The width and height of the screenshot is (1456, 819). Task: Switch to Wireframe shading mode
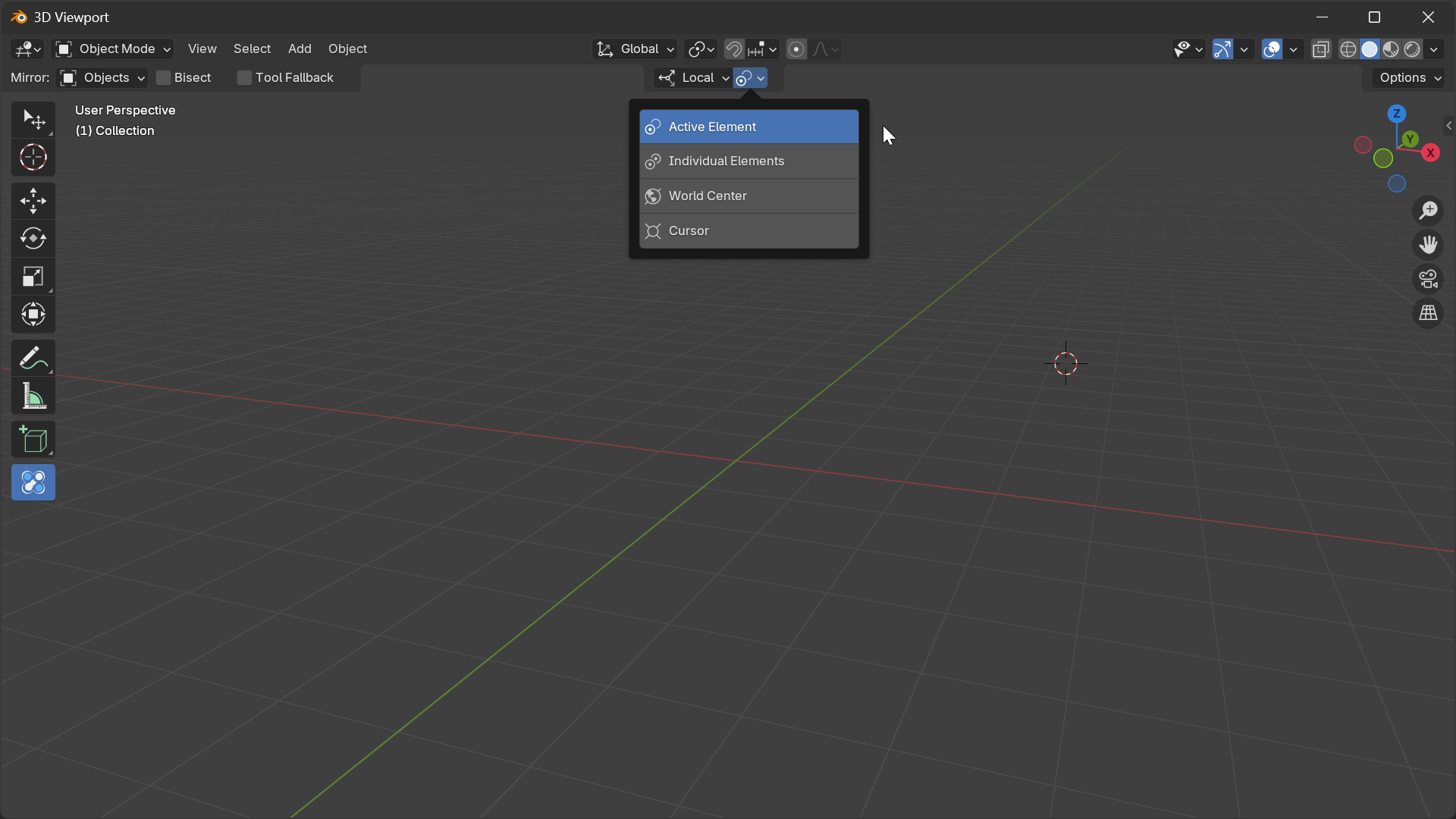1348,49
